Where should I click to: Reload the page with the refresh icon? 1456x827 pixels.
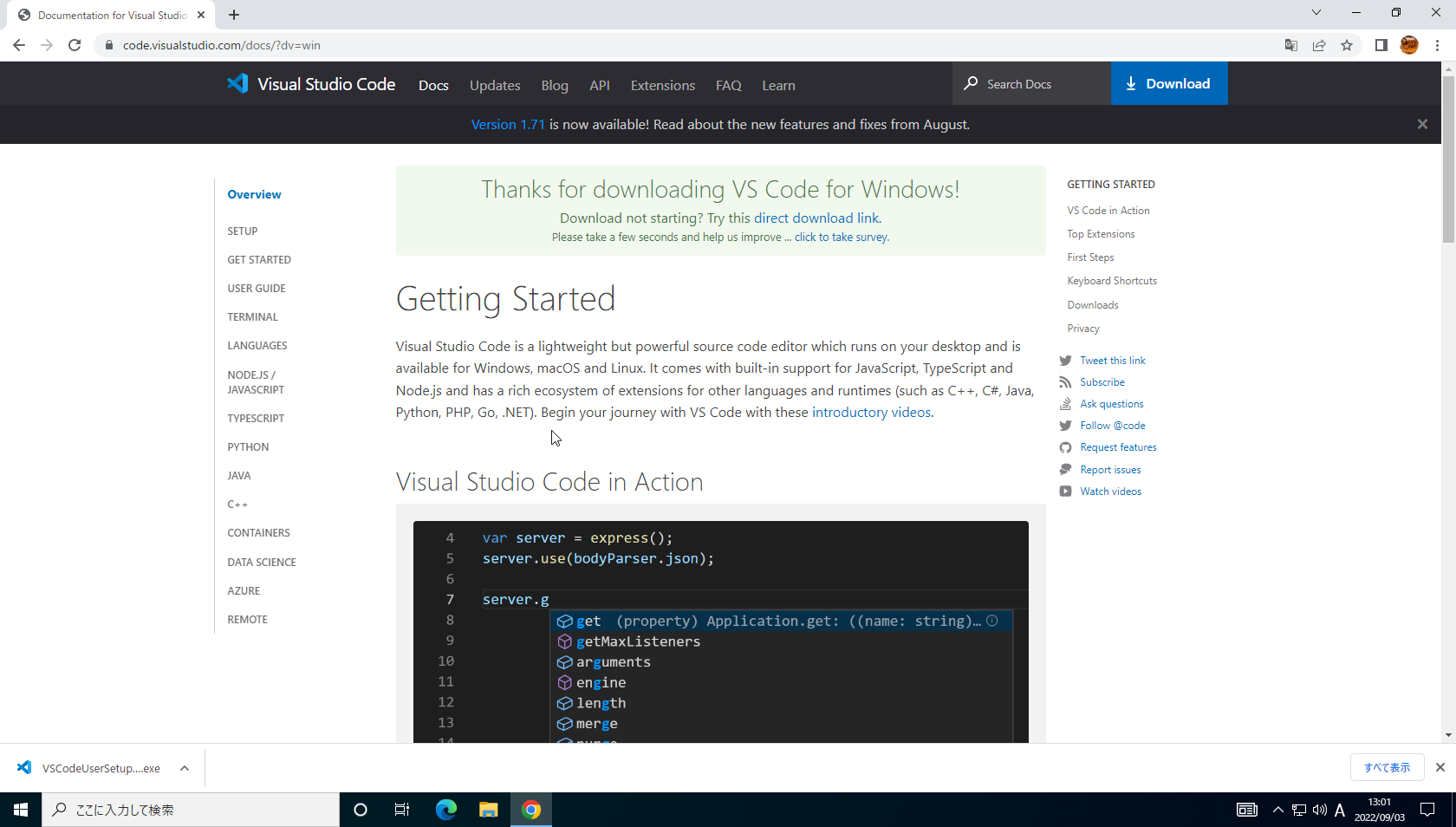(x=75, y=45)
